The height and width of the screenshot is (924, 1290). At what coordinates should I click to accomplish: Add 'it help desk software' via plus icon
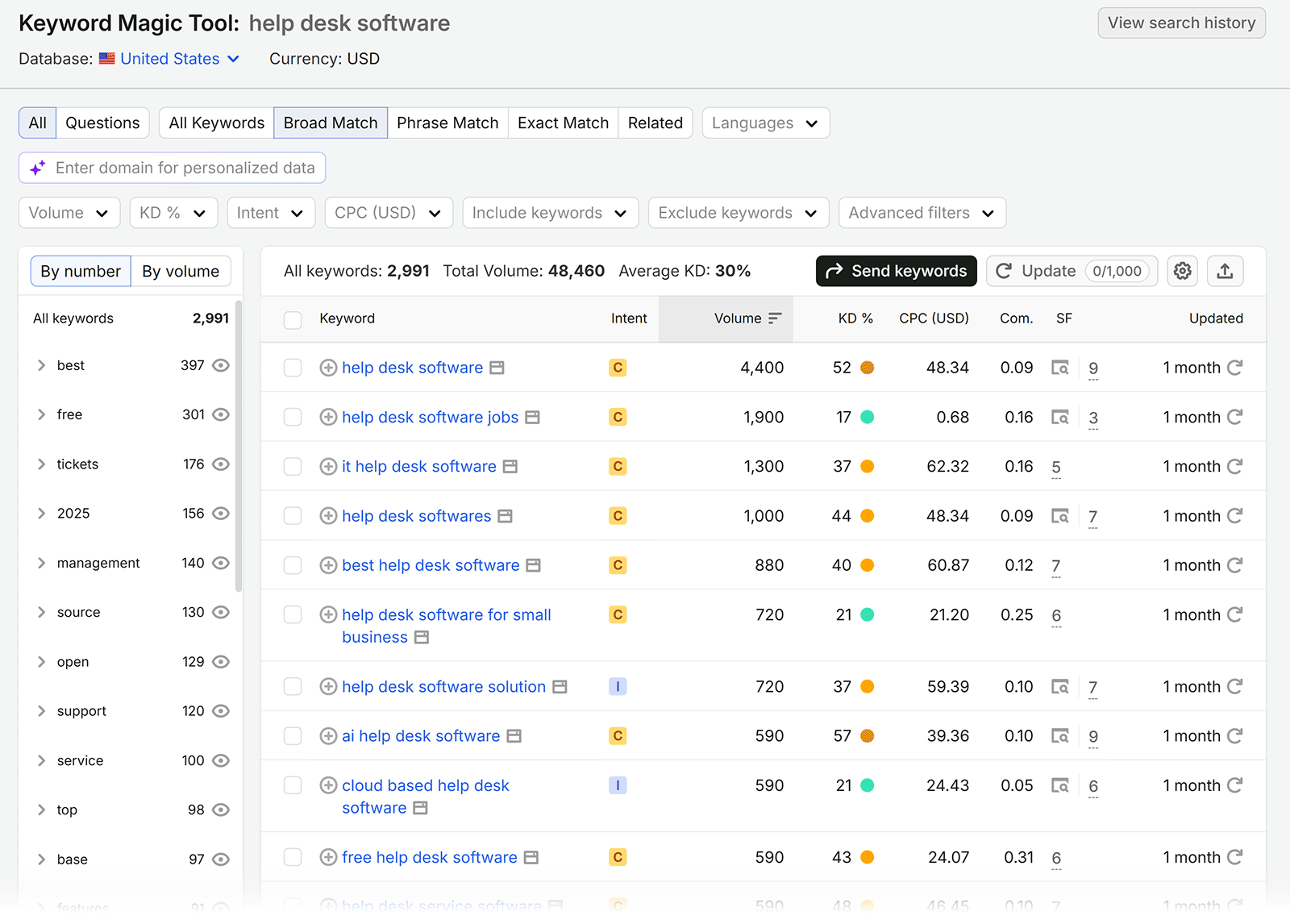tap(328, 466)
